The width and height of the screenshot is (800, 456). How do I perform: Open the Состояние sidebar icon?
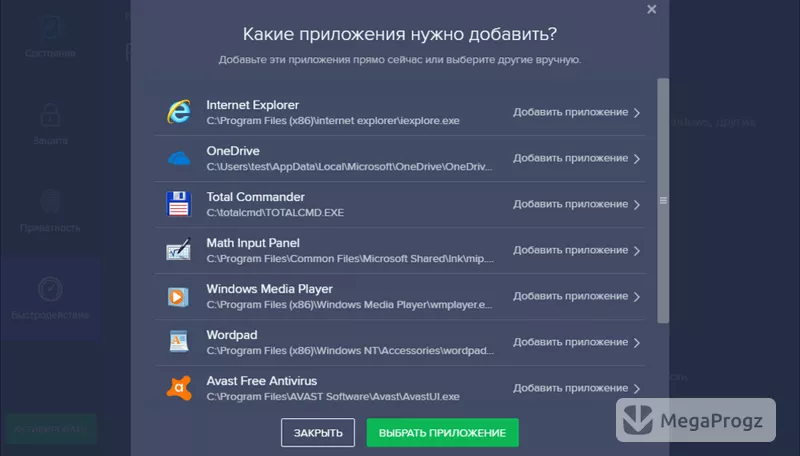coord(50,28)
